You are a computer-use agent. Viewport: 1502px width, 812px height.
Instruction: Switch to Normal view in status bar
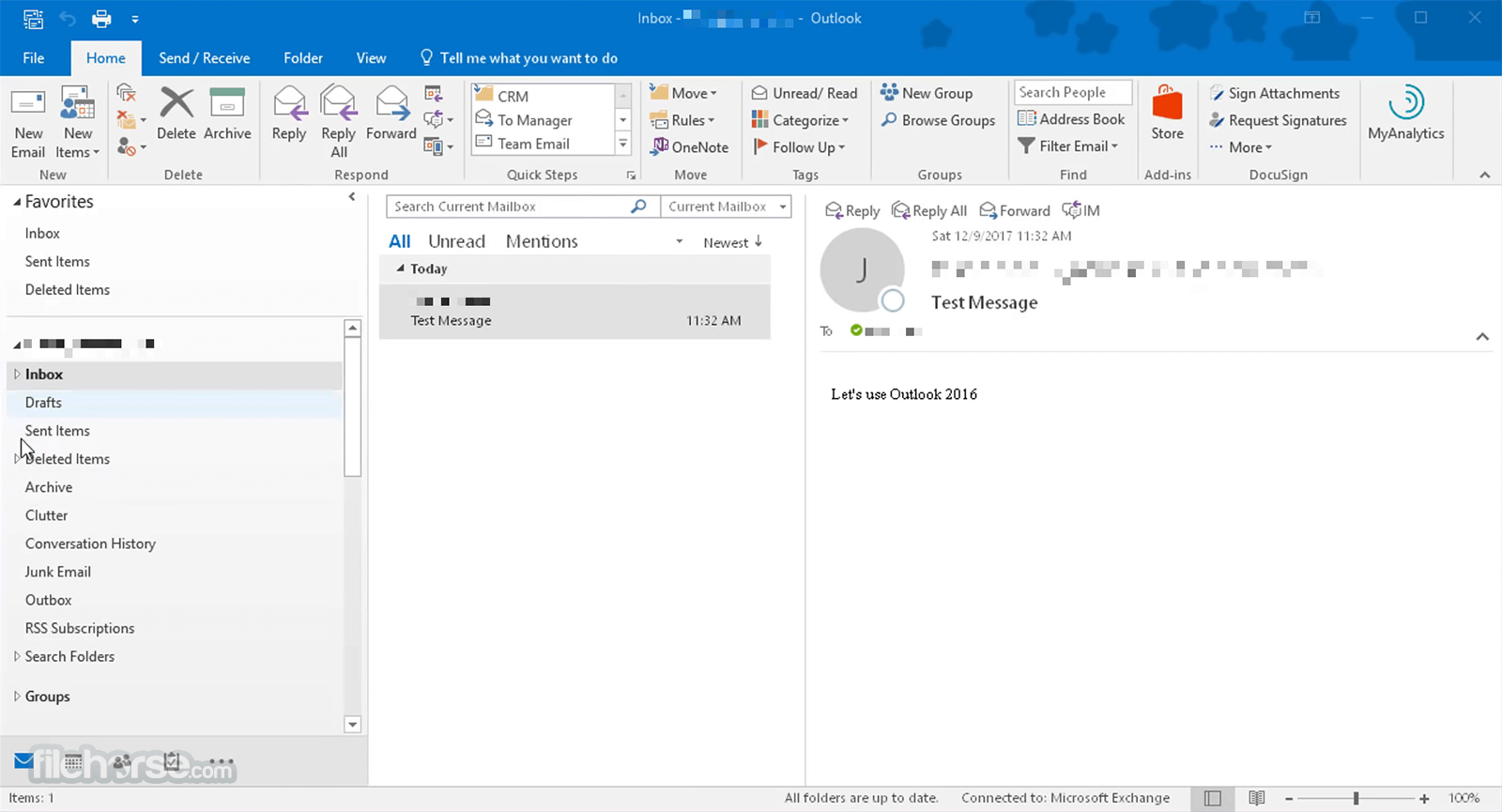click(1213, 798)
